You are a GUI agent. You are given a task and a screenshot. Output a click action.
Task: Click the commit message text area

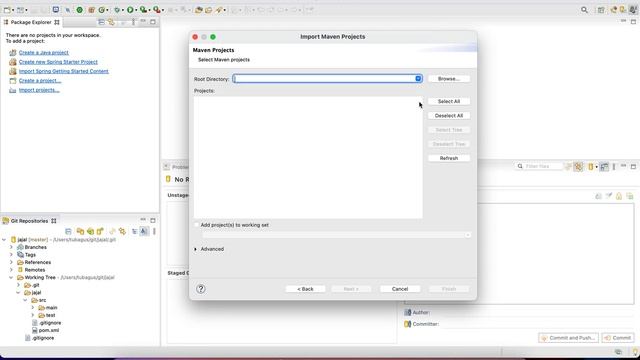pos(519,254)
